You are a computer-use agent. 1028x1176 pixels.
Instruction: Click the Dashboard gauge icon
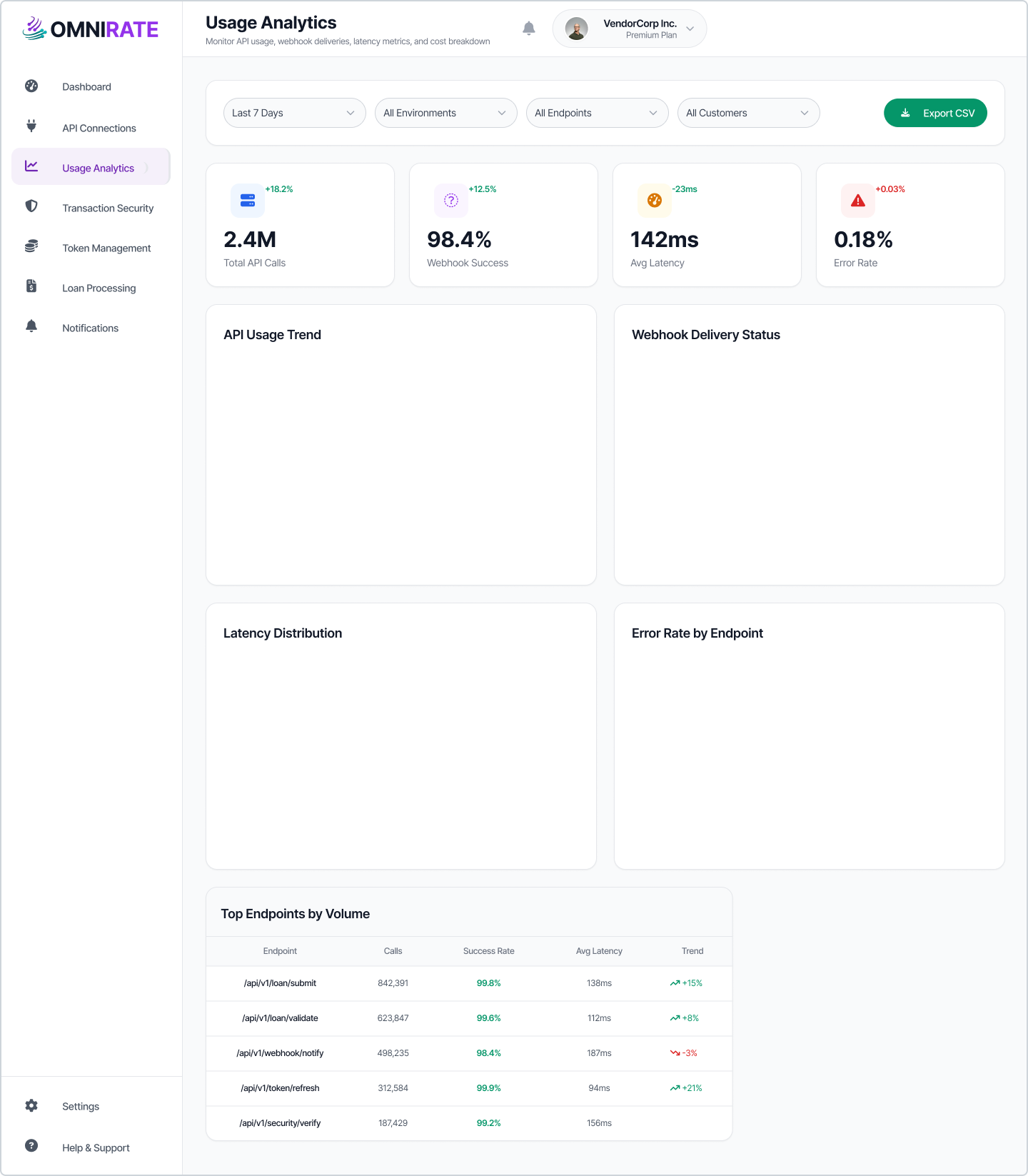[x=31, y=86]
